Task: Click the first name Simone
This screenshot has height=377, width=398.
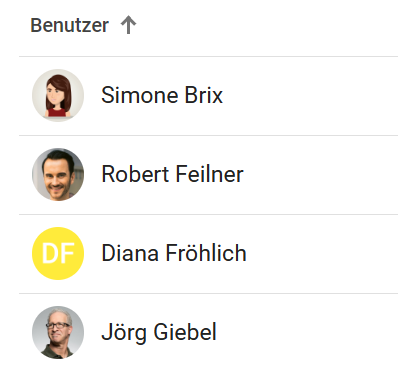Action: (140, 95)
